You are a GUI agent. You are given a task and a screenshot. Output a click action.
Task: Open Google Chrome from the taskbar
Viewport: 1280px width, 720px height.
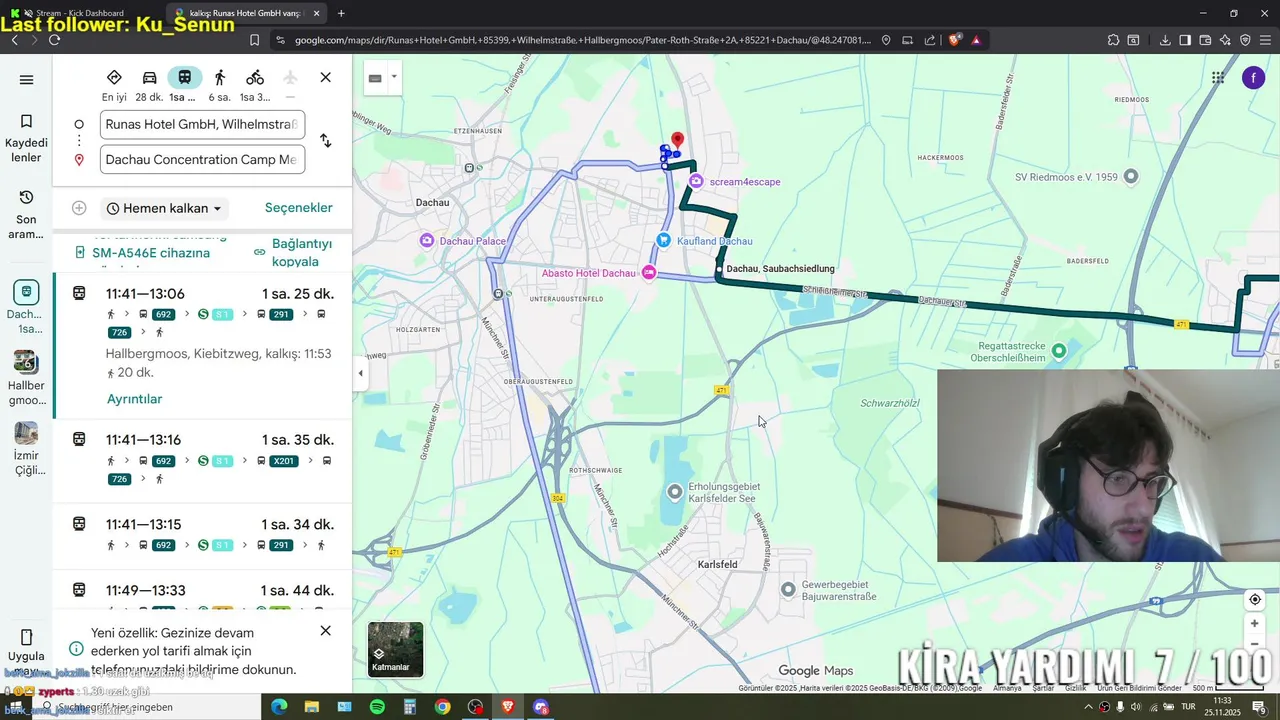click(x=442, y=707)
